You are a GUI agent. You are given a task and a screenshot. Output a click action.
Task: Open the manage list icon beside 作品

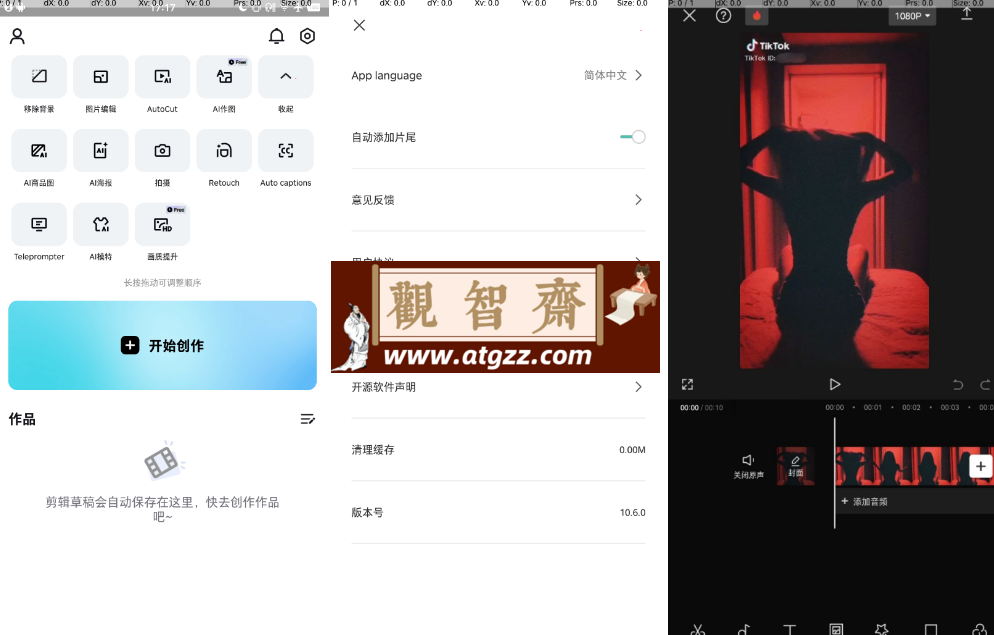(307, 419)
